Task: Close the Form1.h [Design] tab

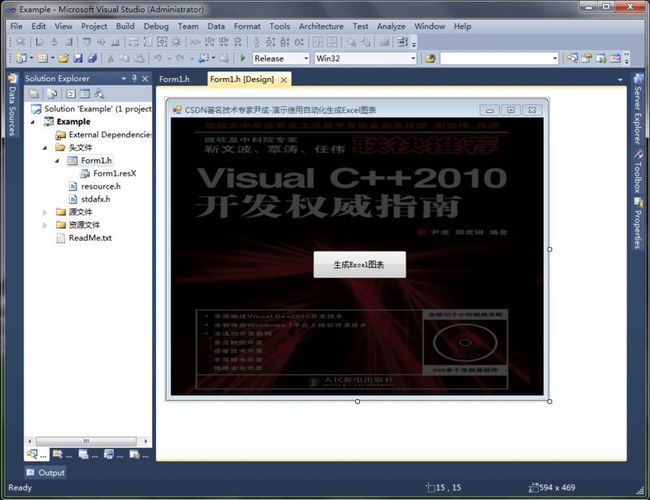Action: [284, 80]
